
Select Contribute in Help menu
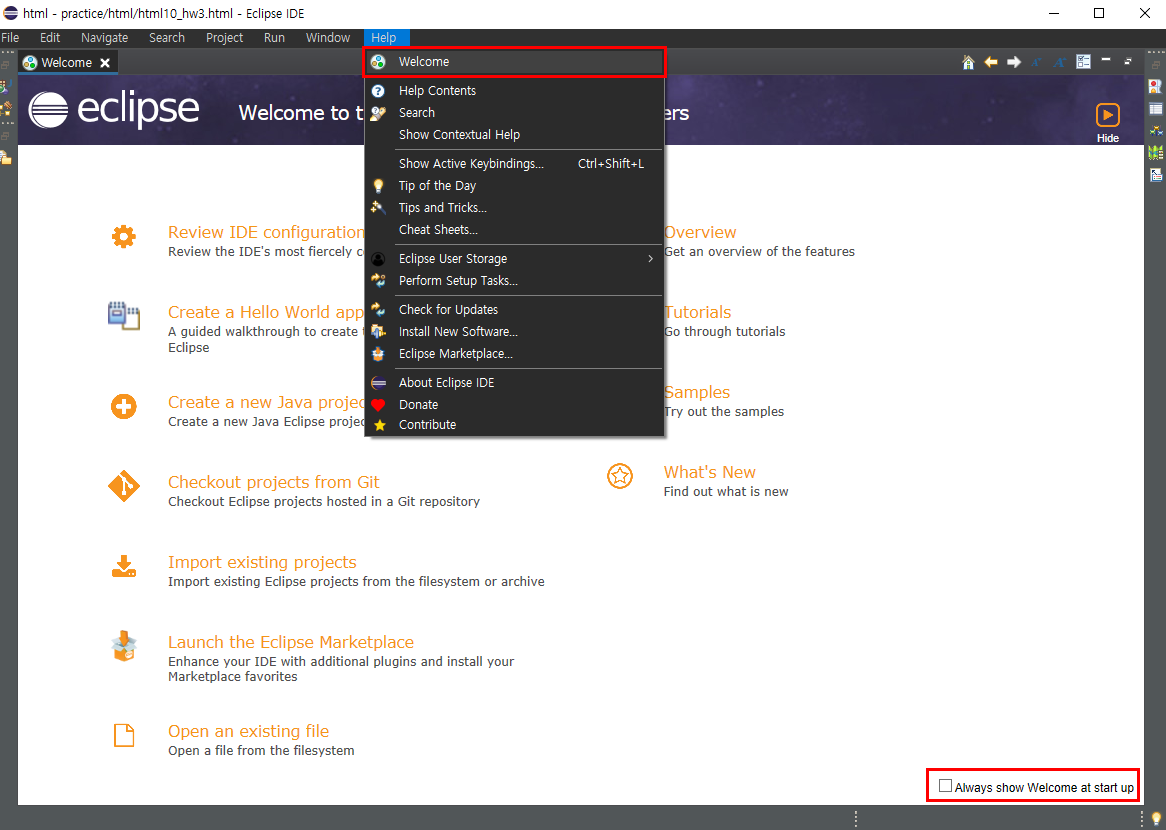(x=514, y=425)
